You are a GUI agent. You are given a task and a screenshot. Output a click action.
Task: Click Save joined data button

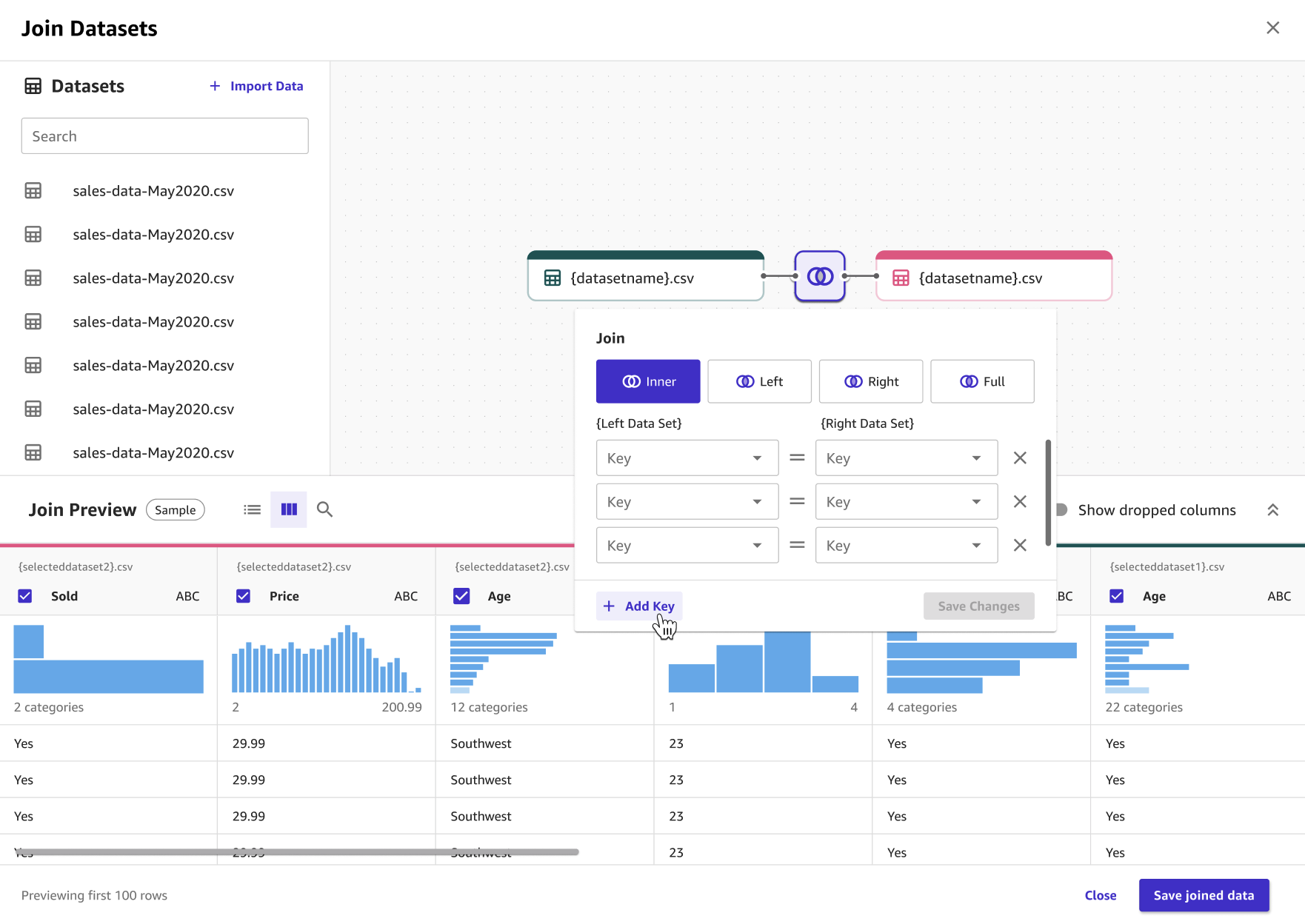pyautogui.click(x=1204, y=895)
